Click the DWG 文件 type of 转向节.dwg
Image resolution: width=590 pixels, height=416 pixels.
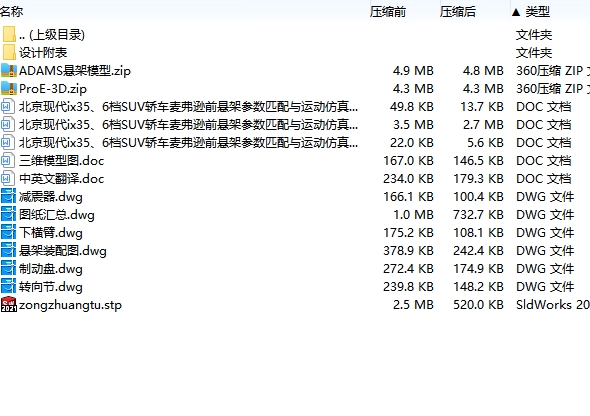tap(545, 287)
